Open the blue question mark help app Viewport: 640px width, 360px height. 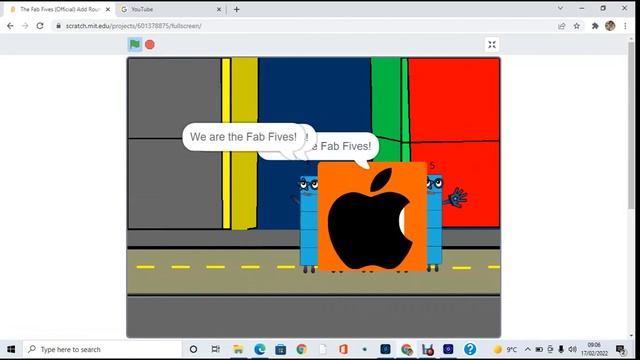click(x=470, y=349)
